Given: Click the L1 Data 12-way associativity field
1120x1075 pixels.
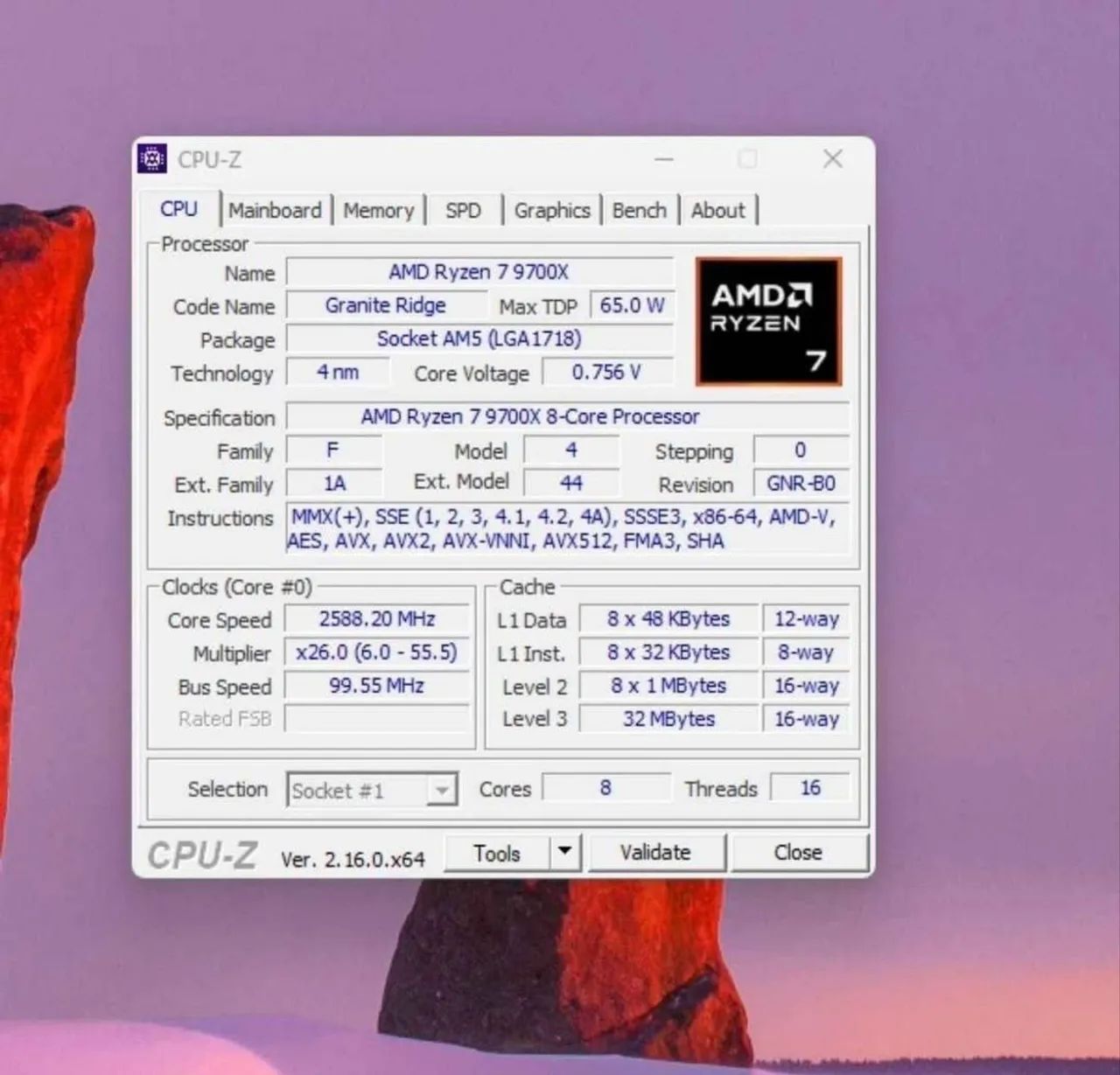Looking at the screenshot, I should coord(806,619).
